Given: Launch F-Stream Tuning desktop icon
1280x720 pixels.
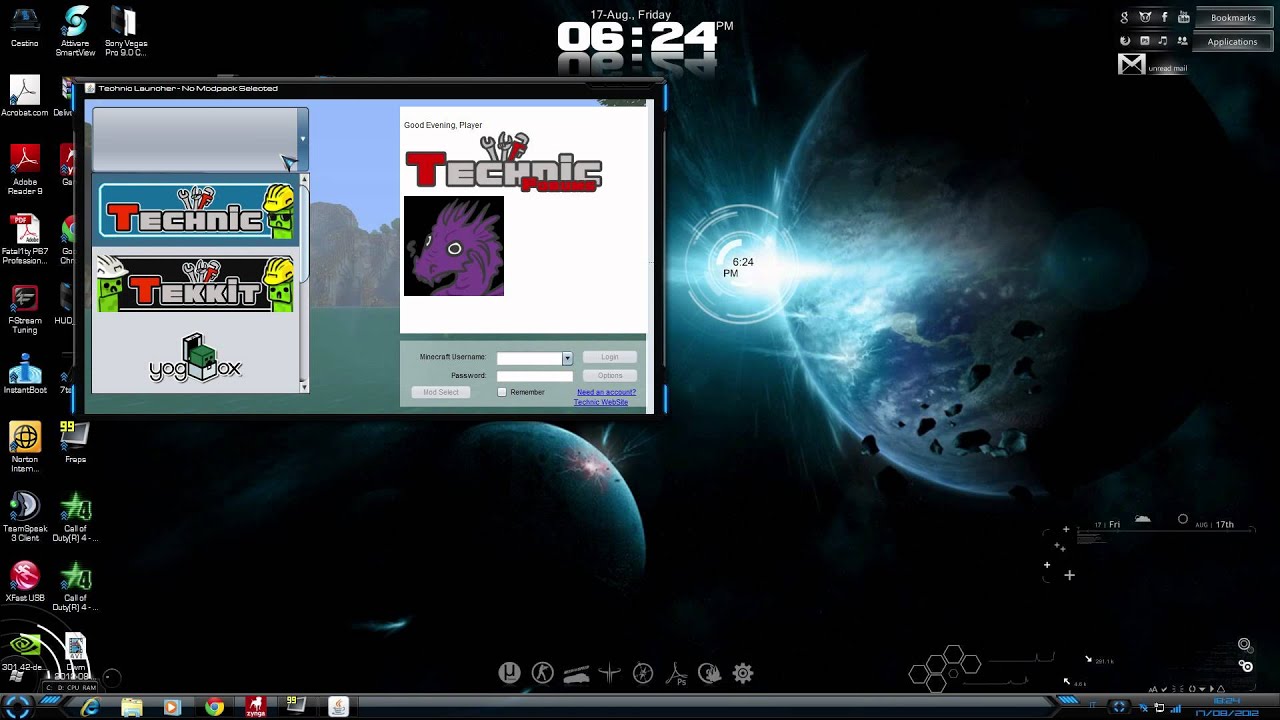Looking at the screenshot, I should click(24, 310).
